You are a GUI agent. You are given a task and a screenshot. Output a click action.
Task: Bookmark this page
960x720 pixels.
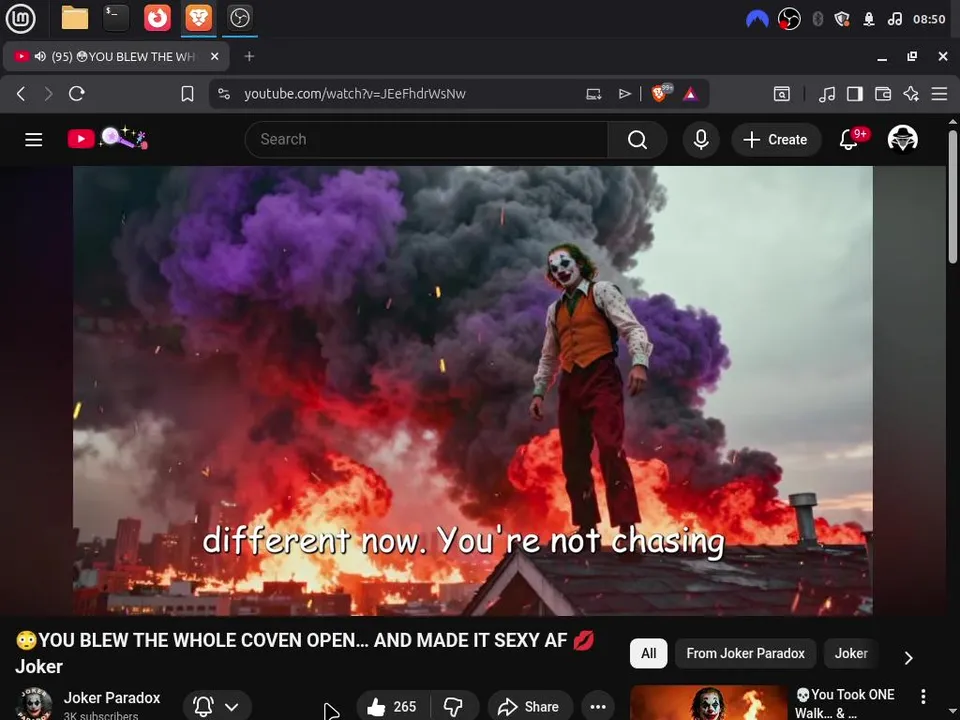187,94
